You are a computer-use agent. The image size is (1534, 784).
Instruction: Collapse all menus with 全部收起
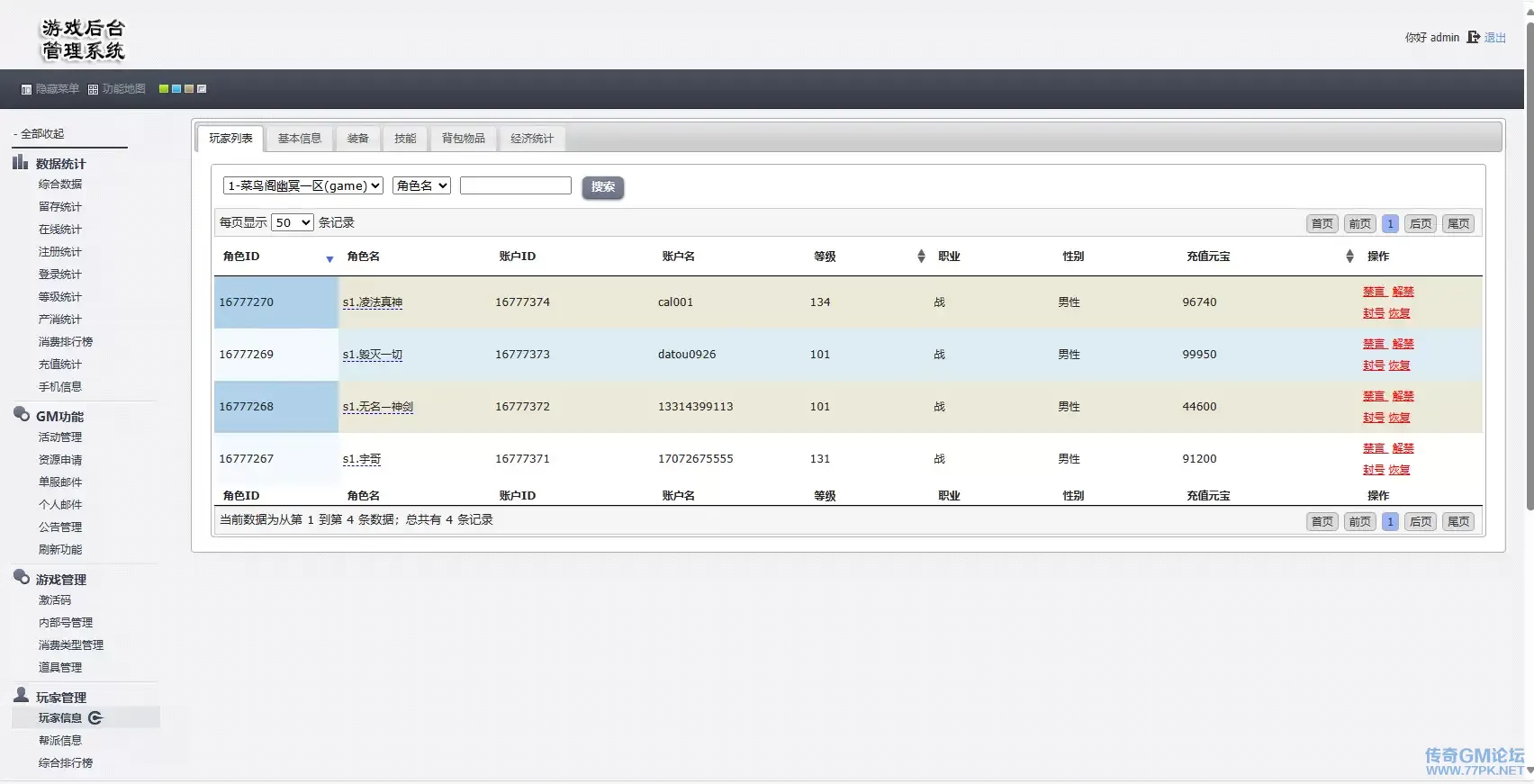(x=42, y=133)
